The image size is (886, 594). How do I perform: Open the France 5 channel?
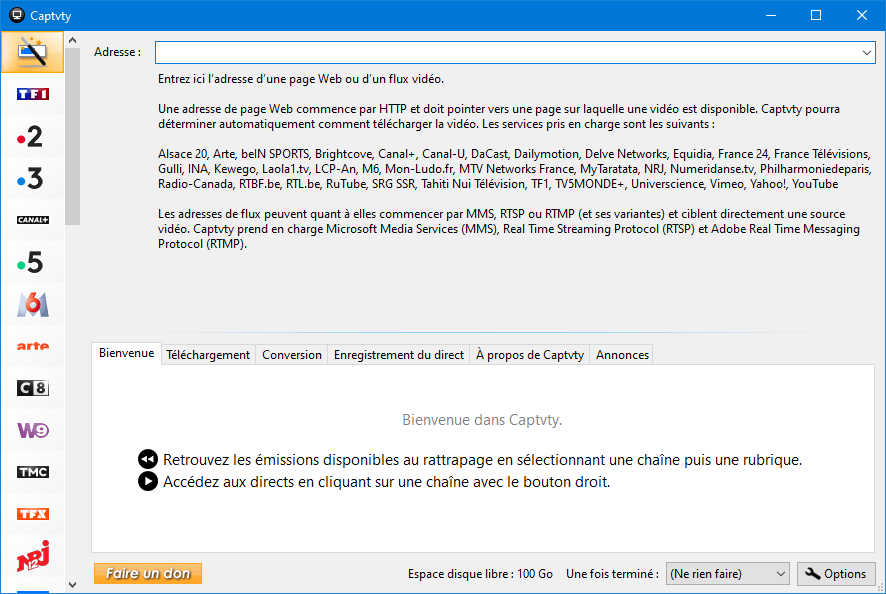tap(32, 262)
